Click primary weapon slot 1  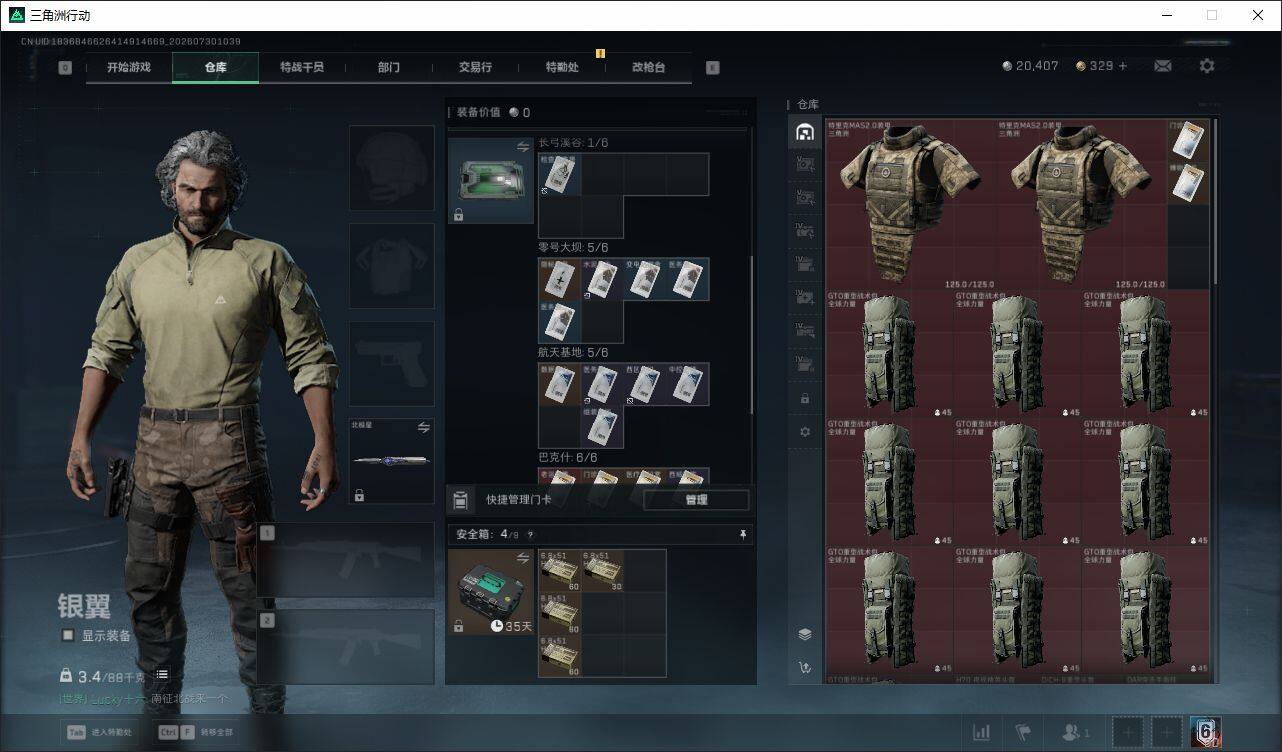[x=346, y=560]
